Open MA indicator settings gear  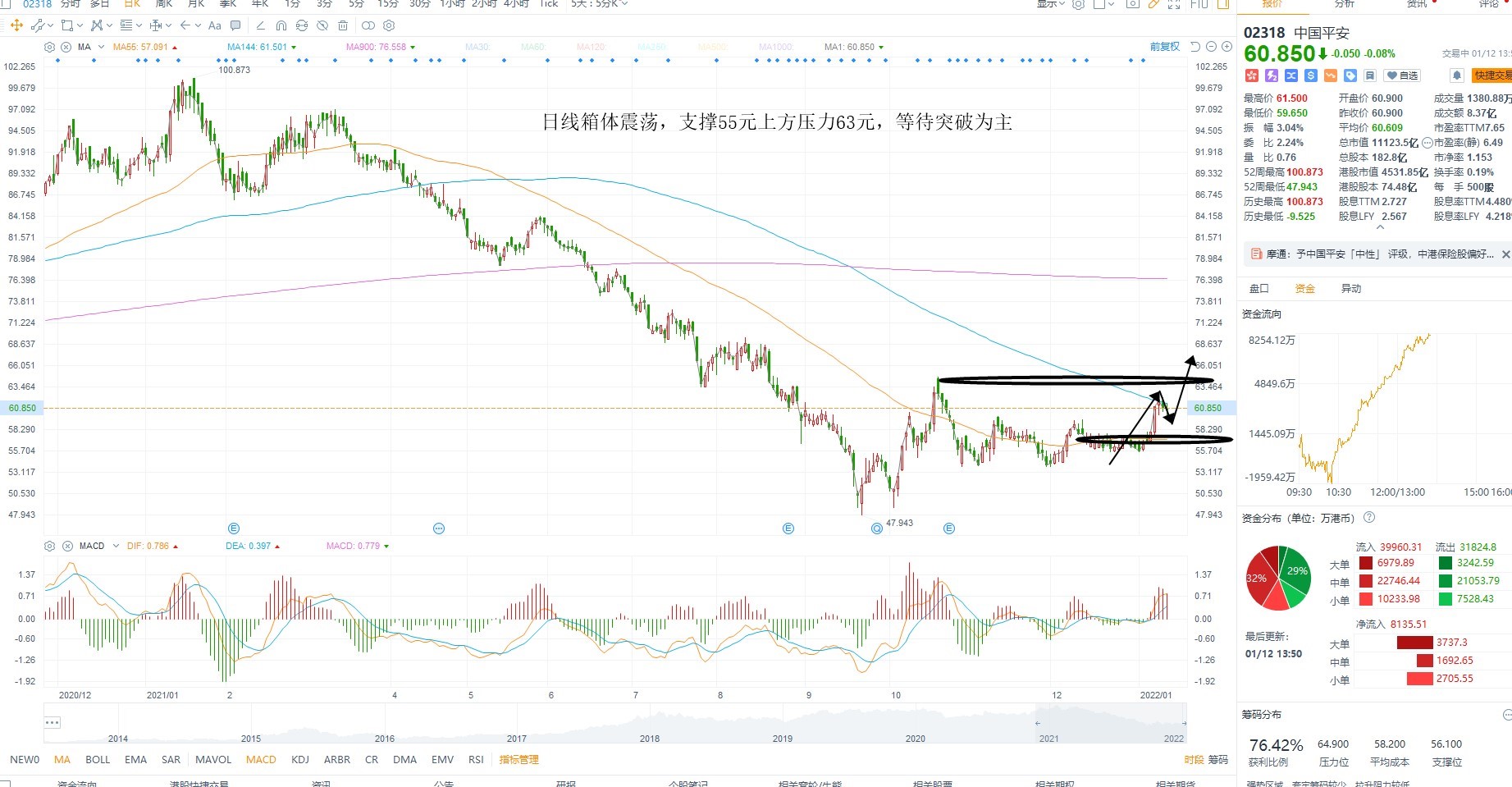coord(50,47)
